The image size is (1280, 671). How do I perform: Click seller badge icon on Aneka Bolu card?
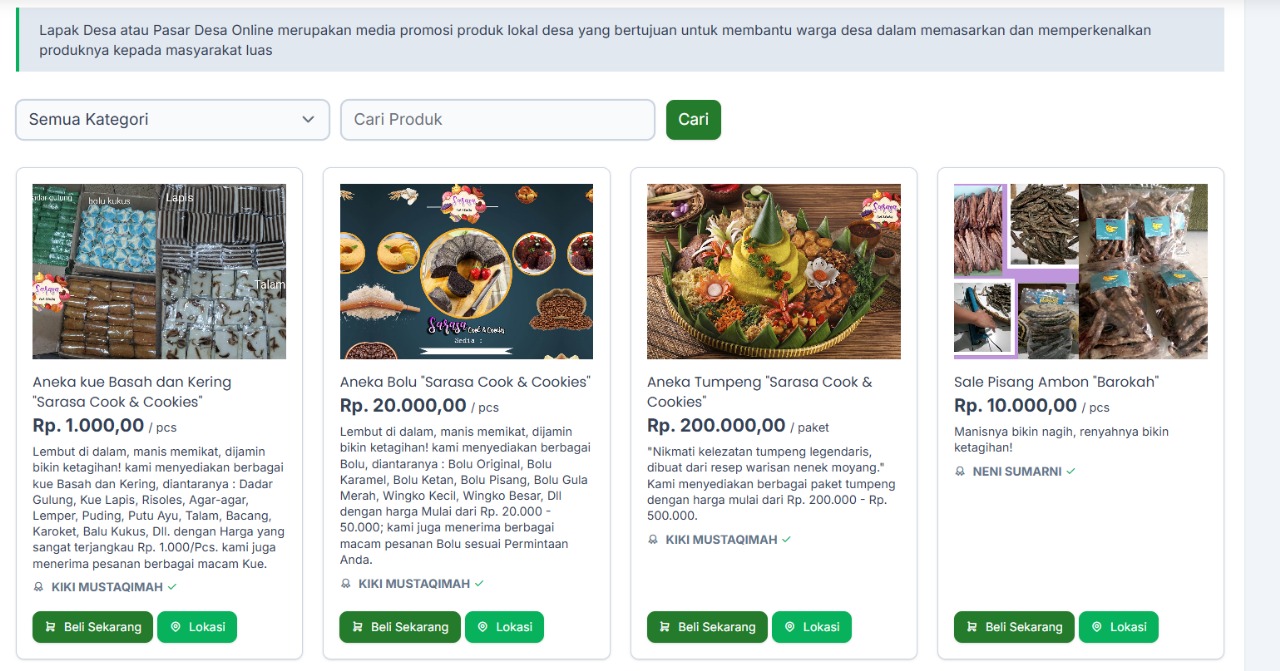346,584
